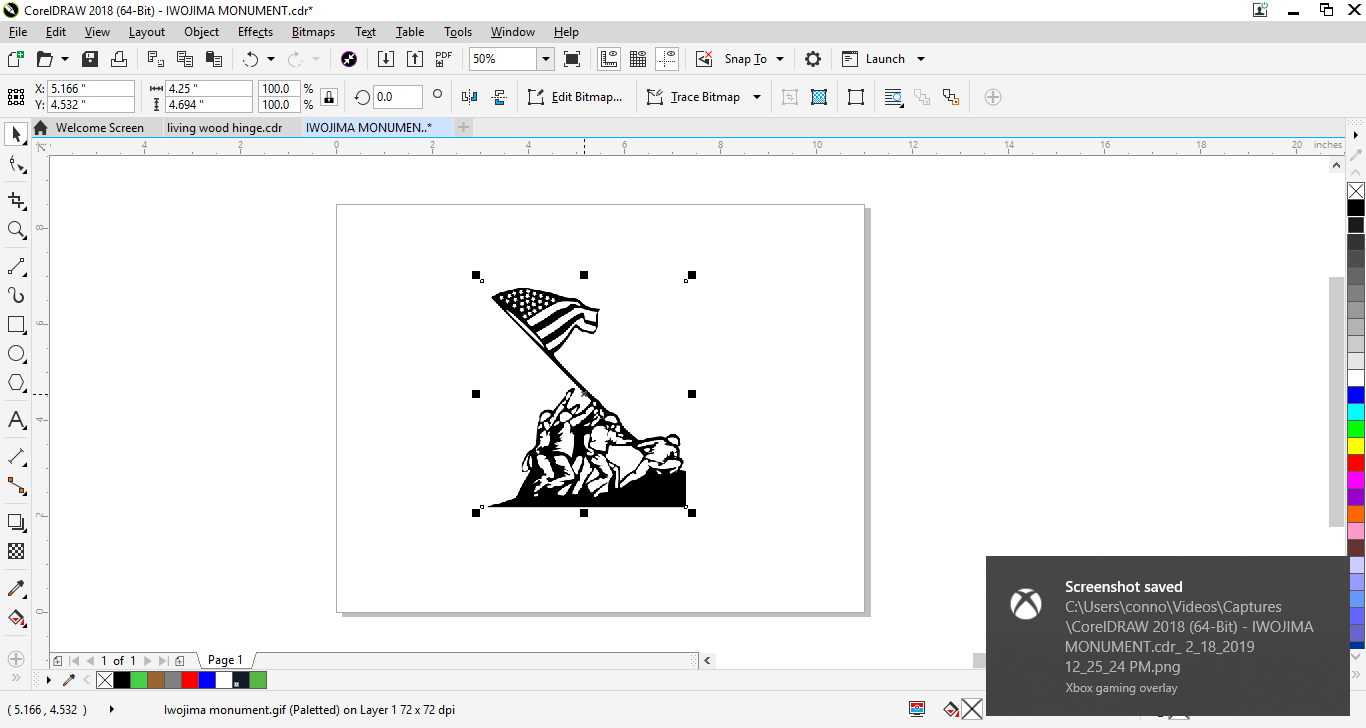
Task: Open Options with the gear icon
Action: coord(813,59)
